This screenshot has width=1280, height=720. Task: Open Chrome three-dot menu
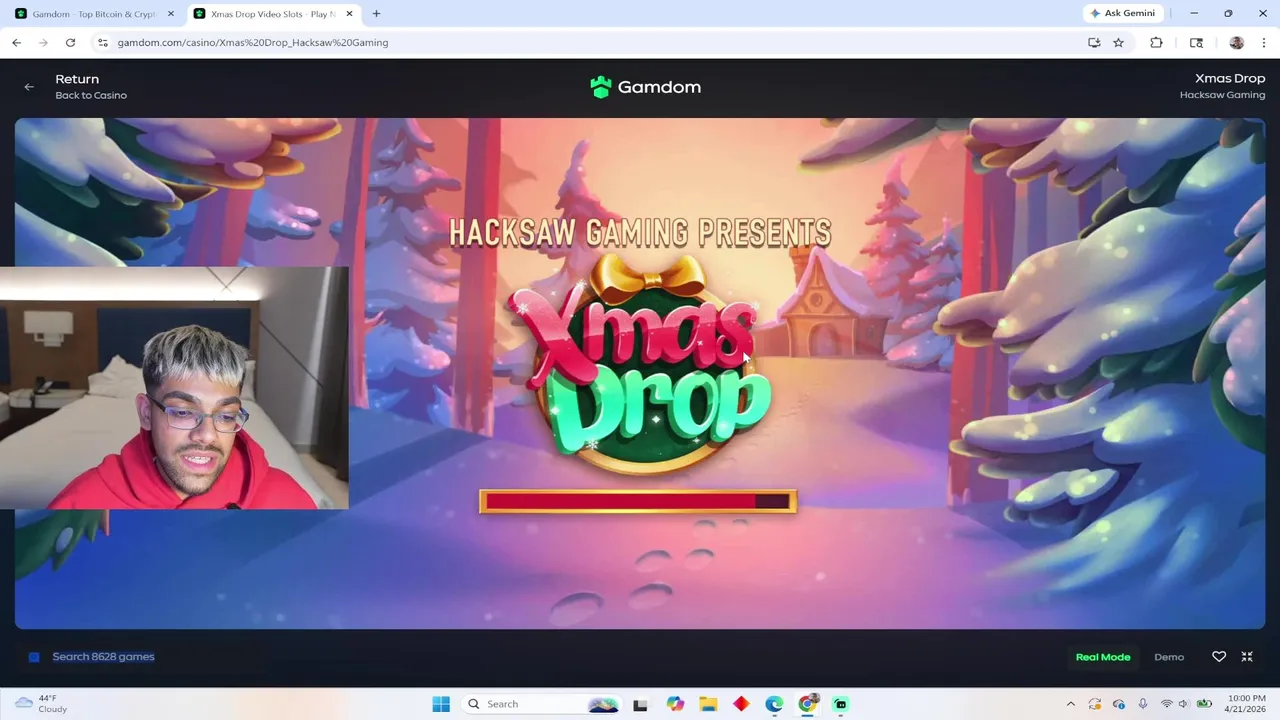tap(1264, 42)
